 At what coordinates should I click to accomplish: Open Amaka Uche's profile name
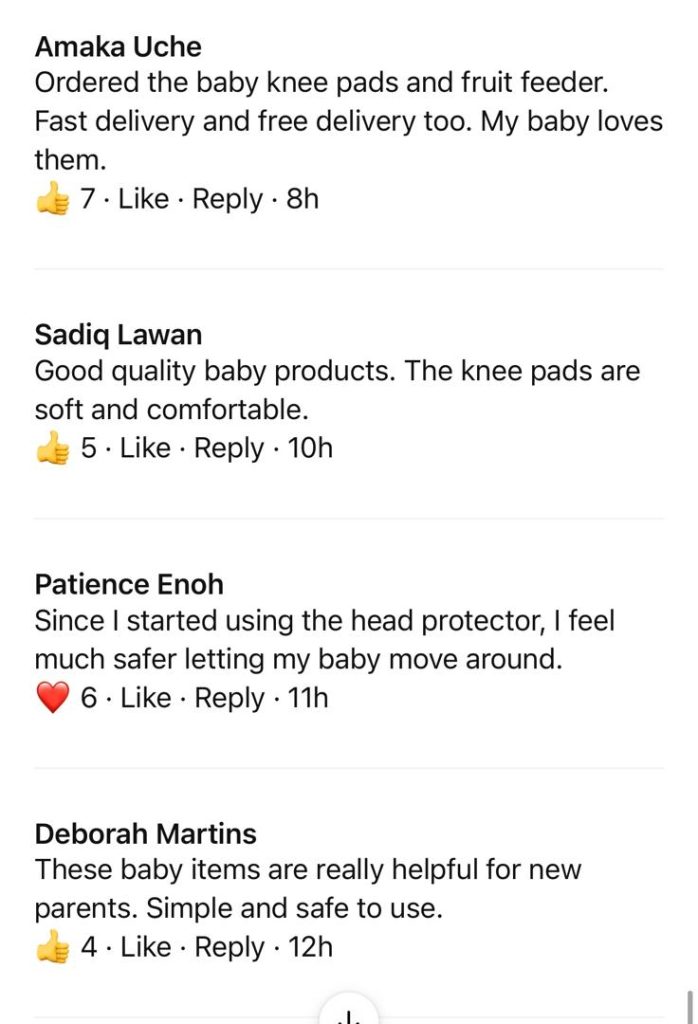tap(118, 47)
